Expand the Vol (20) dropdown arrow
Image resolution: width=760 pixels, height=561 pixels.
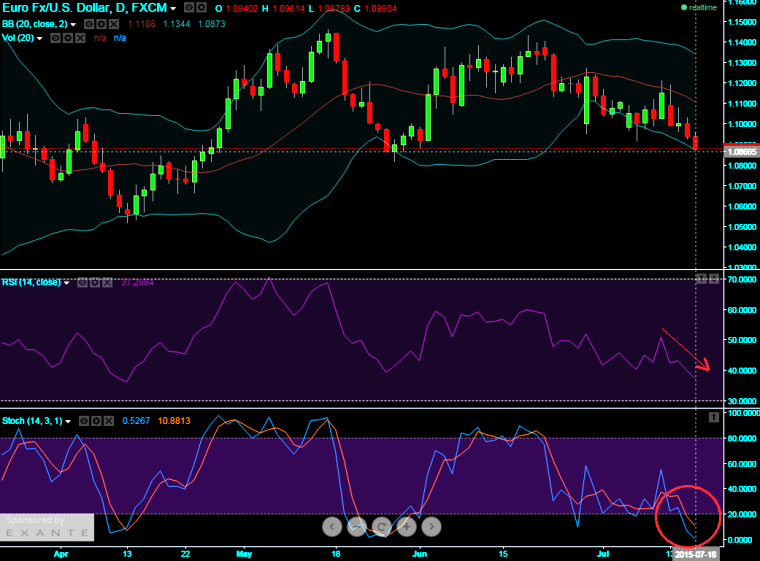click(x=40, y=38)
